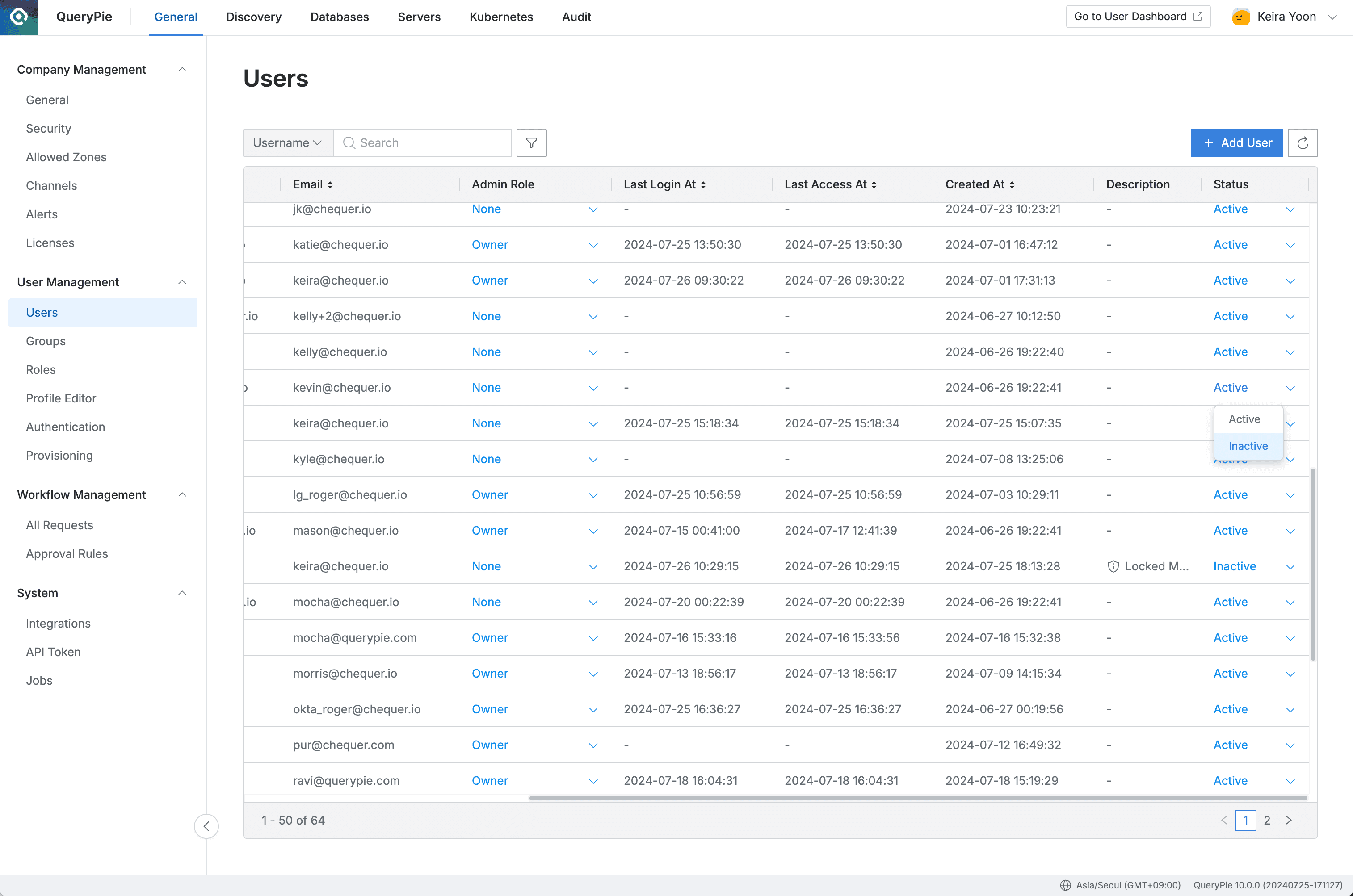Open the Admin Role dropdown for katie@chequer.io
This screenshot has height=896, width=1353.
(x=593, y=245)
